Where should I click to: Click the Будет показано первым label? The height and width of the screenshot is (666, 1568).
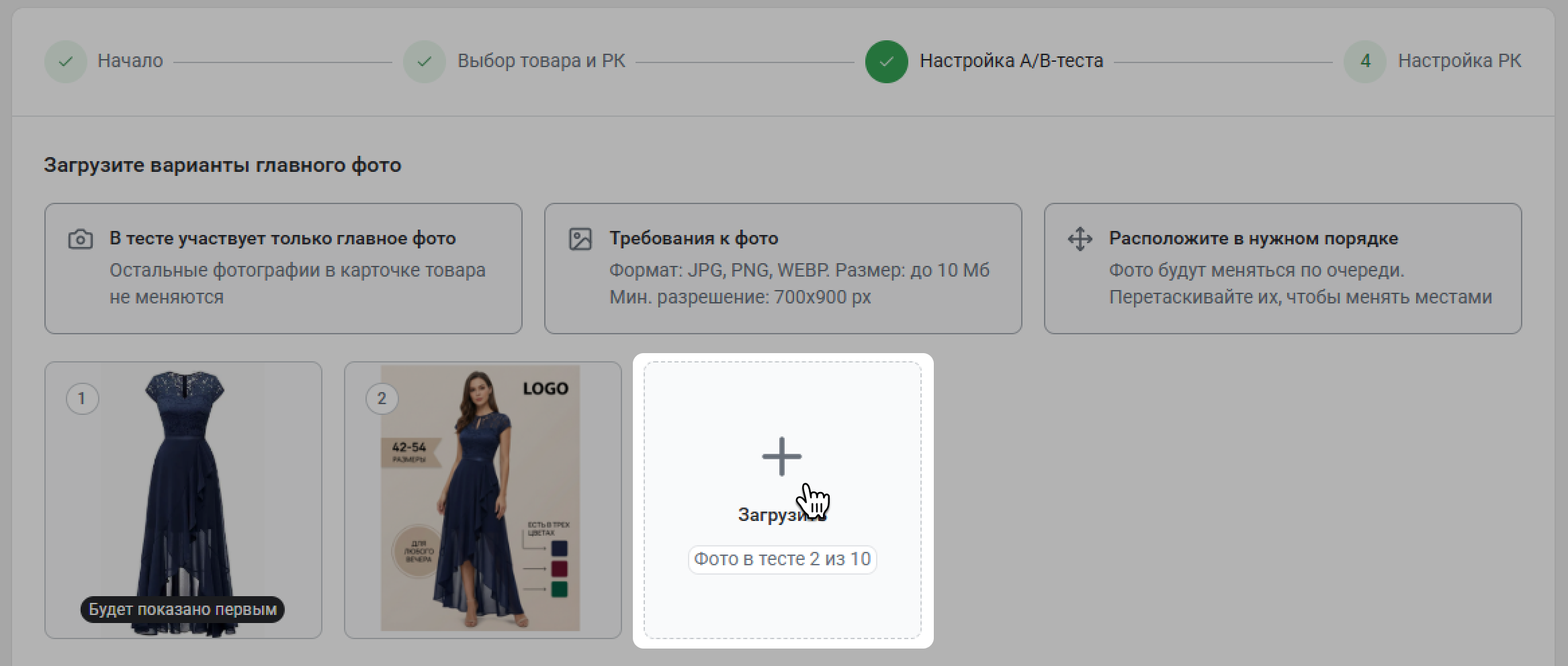coord(183,610)
